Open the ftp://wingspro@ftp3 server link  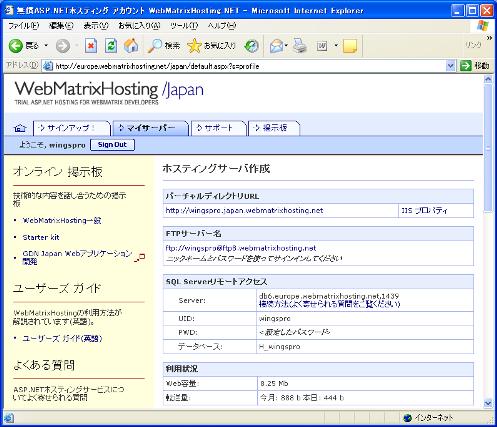click(241, 248)
